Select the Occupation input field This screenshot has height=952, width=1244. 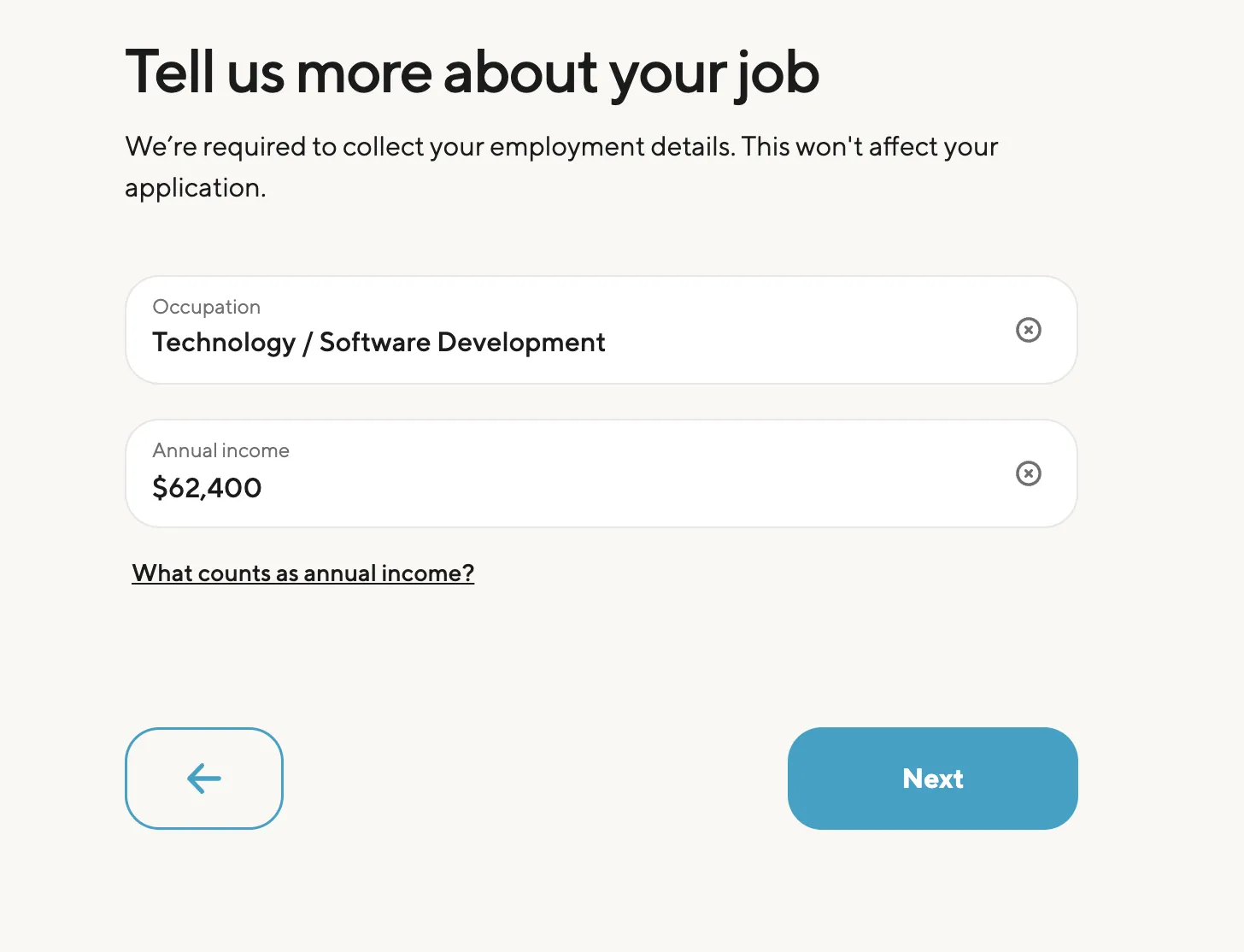pyautogui.click(x=513, y=342)
